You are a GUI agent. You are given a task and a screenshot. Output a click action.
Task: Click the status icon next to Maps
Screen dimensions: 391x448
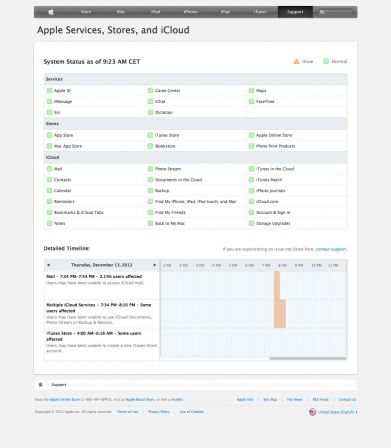point(251,91)
